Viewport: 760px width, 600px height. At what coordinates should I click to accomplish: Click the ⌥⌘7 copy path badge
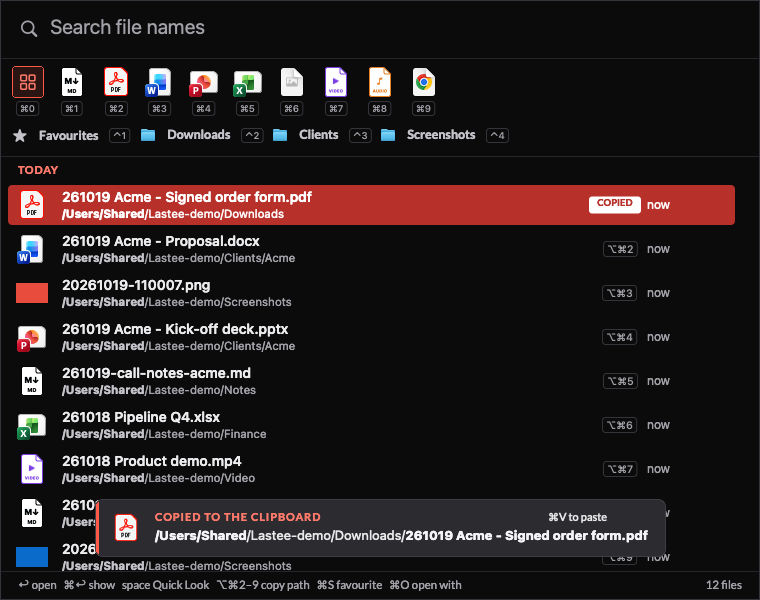click(620, 469)
